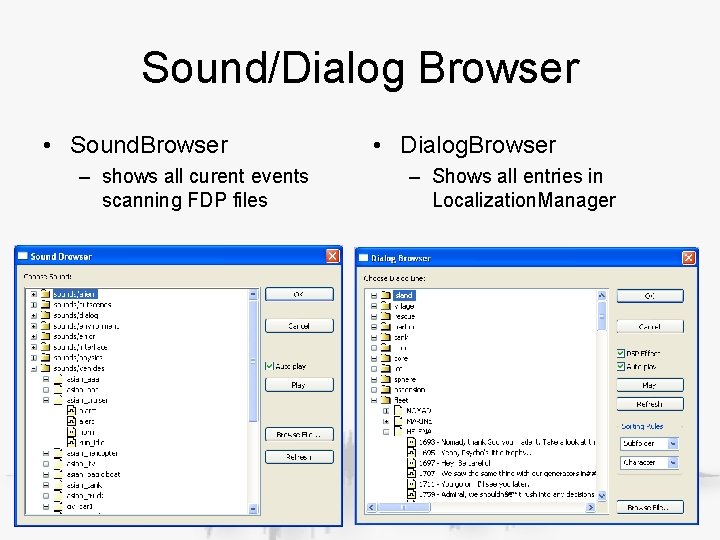
Task: Click Play in the Dialog Browser
Action: tap(650, 385)
